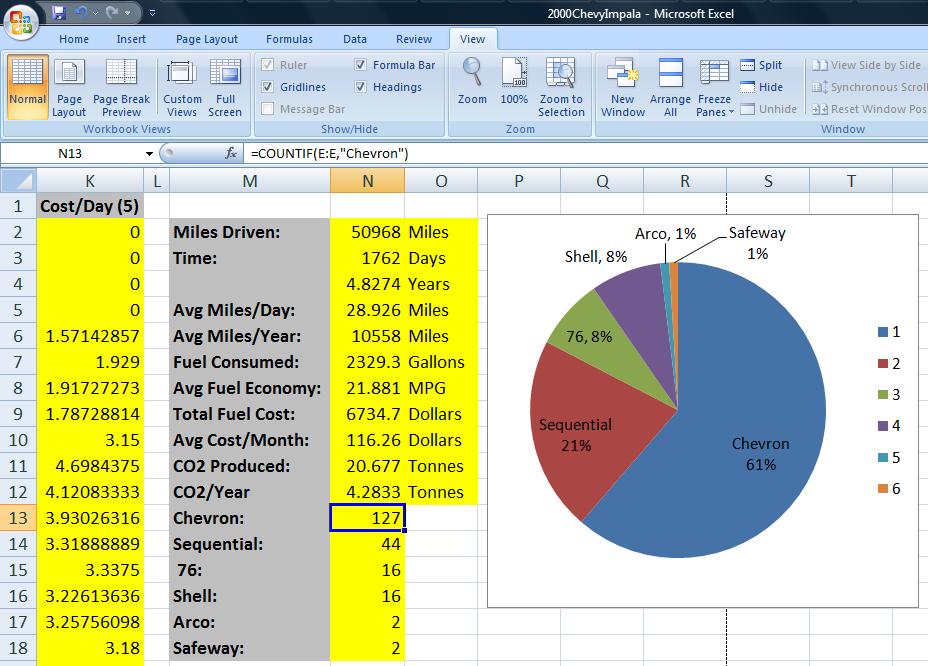928x666 pixels.
Task: Click the Unhide window command
Action: point(769,109)
